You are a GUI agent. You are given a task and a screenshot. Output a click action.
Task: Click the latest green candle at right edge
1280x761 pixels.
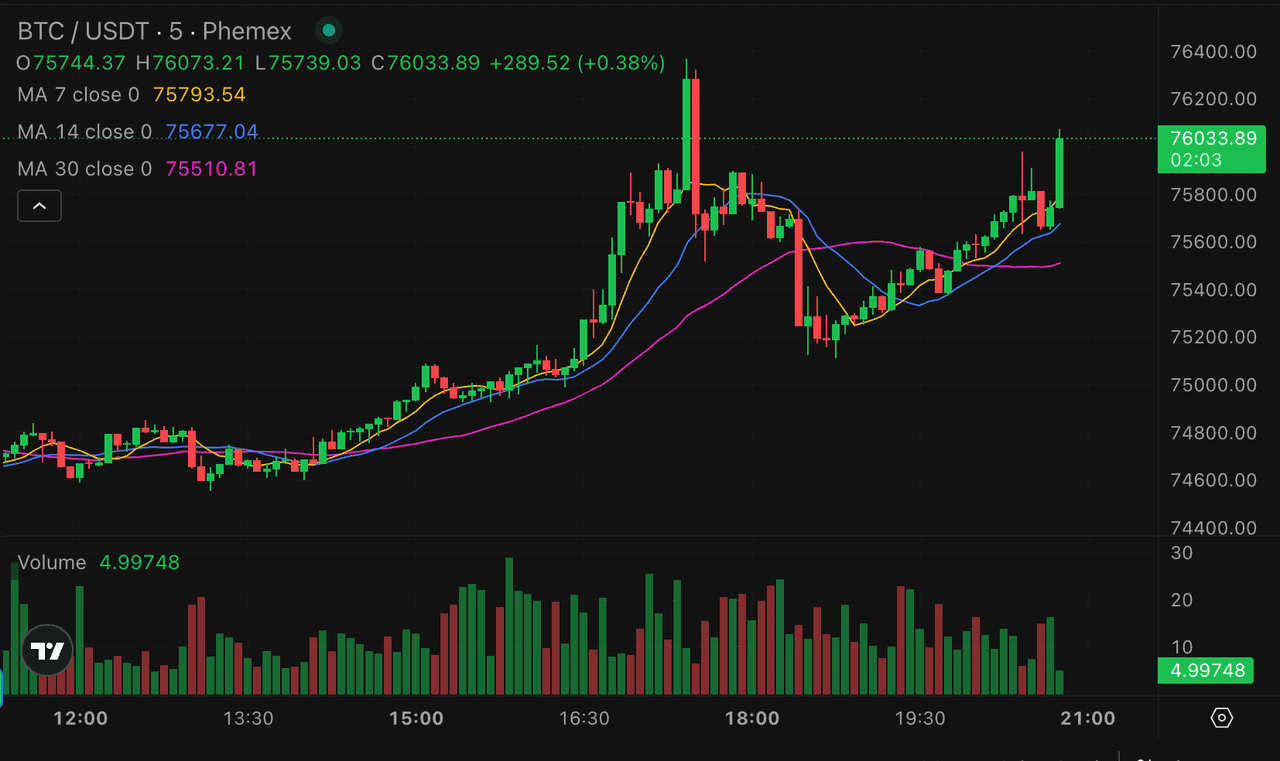(1059, 172)
